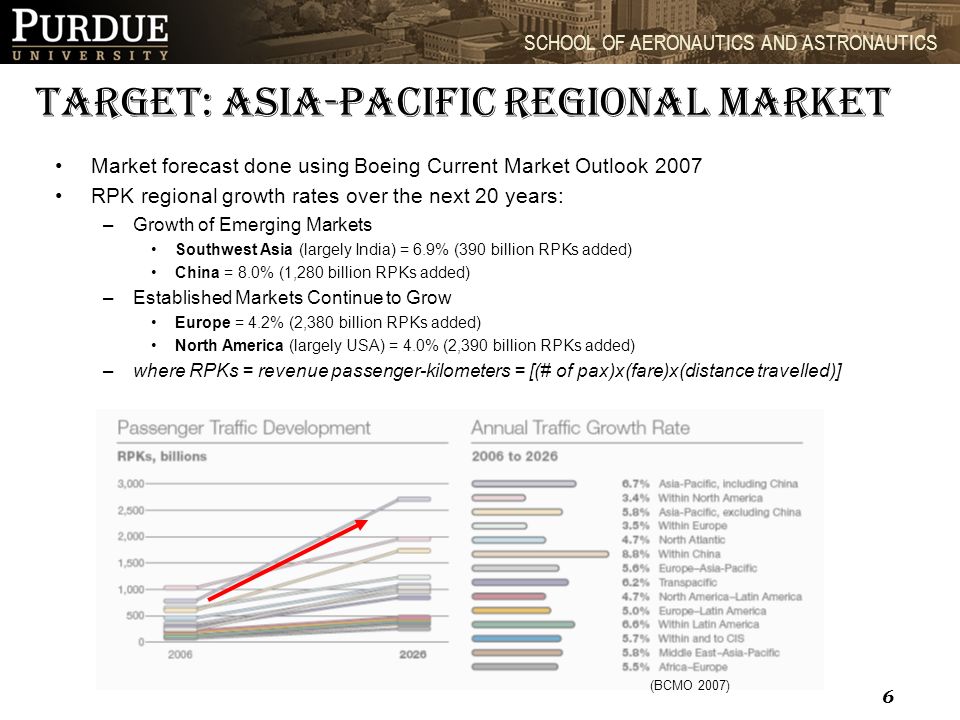Viewport: 960px width, 720px height.
Task: Click the 6.2% Transpacific growth value
Action: pyautogui.click(x=636, y=582)
